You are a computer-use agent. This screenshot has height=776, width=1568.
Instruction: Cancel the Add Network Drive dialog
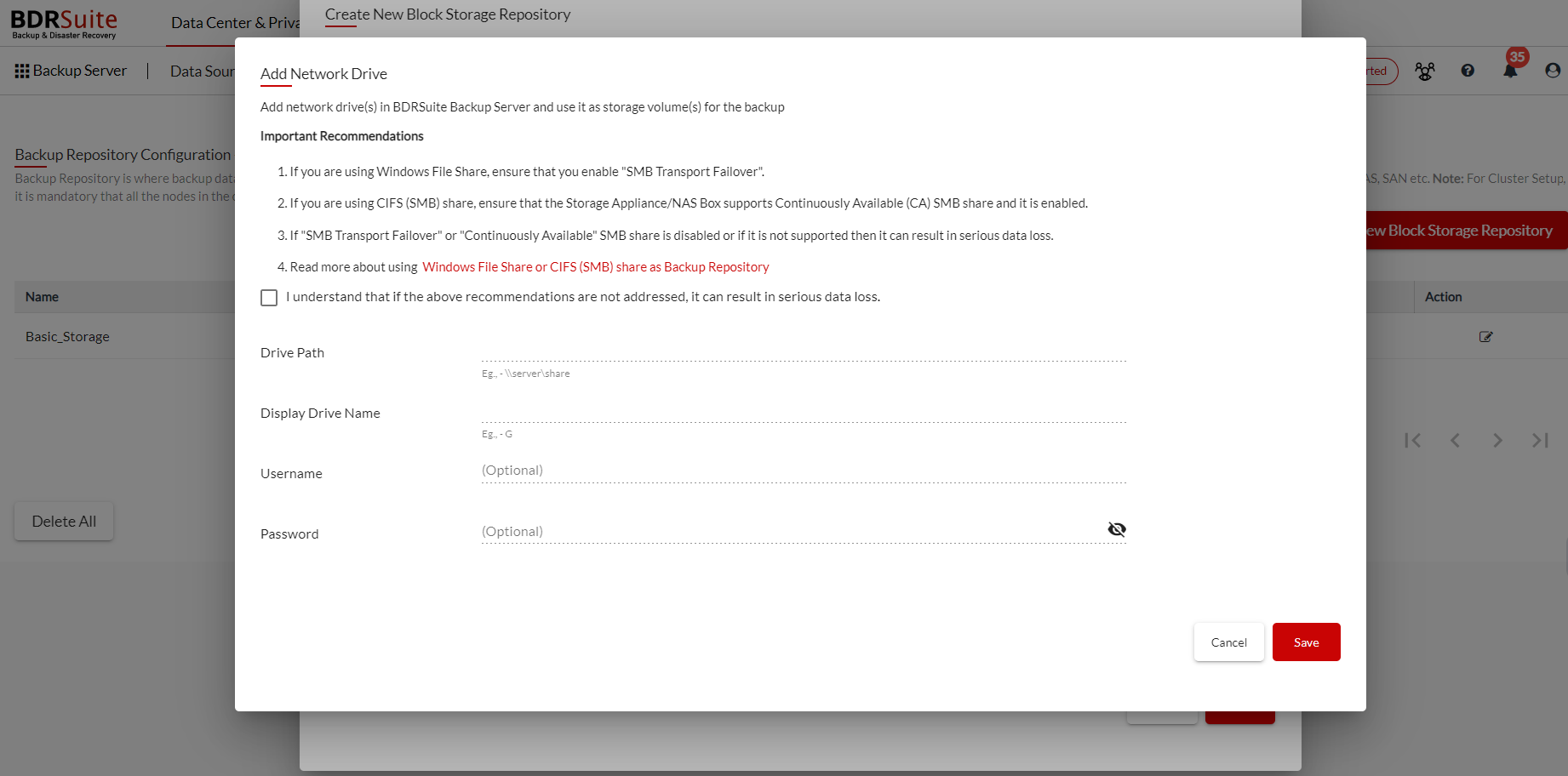tap(1228, 642)
